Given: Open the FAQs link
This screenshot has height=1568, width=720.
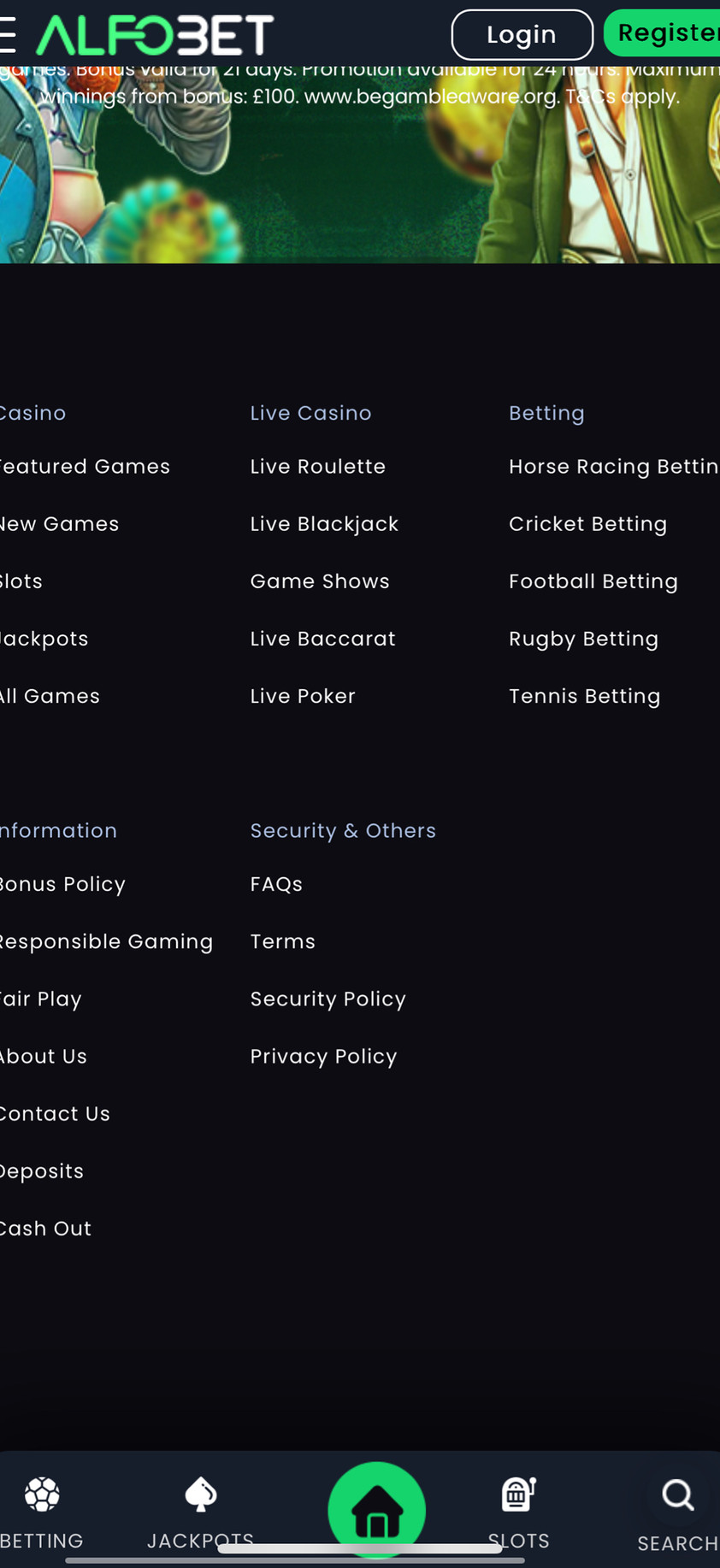Looking at the screenshot, I should pos(276,884).
